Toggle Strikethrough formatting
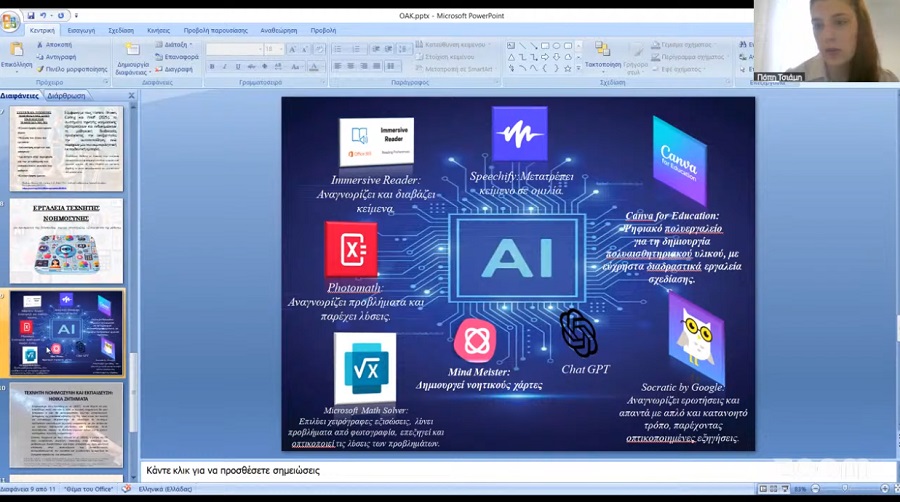Screen dimensions: 900x502 click(x=251, y=67)
